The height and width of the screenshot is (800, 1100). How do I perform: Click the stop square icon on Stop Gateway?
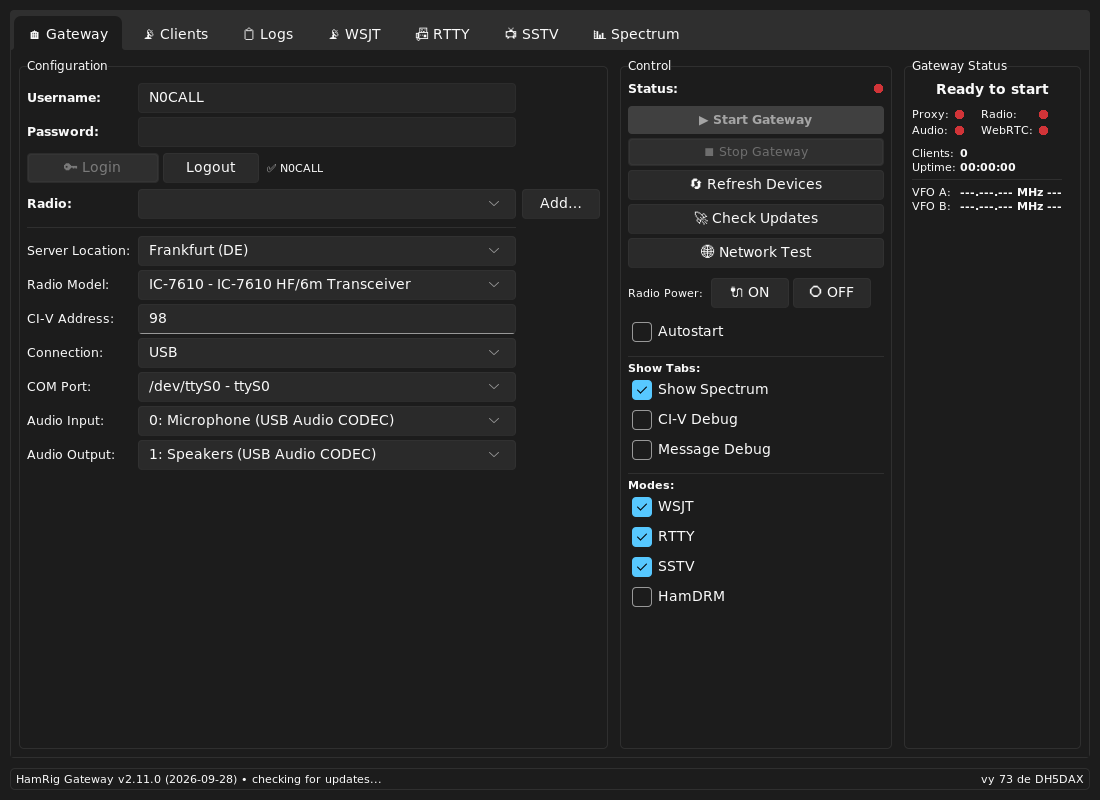point(709,152)
